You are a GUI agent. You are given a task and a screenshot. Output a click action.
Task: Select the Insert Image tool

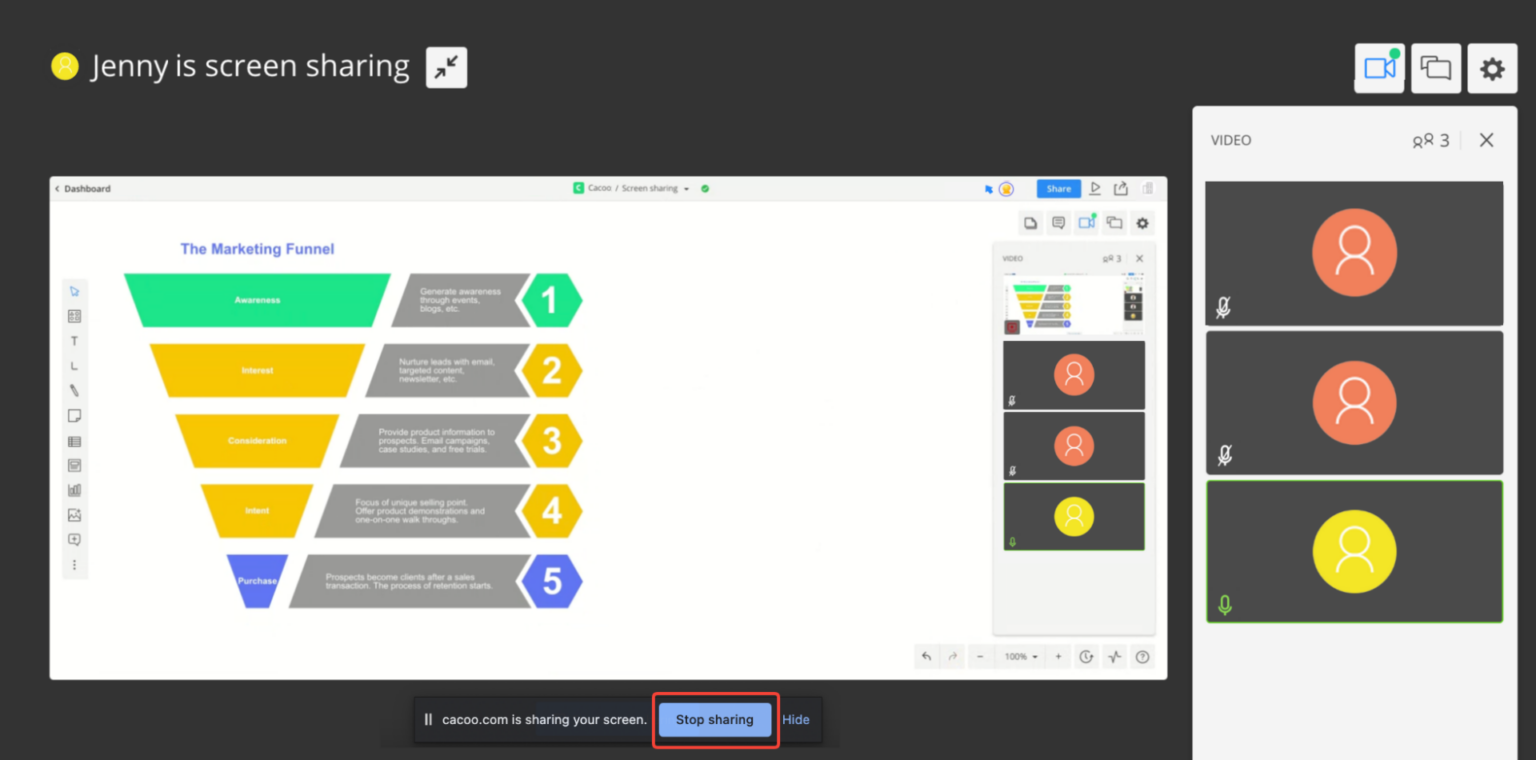[74, 514]
